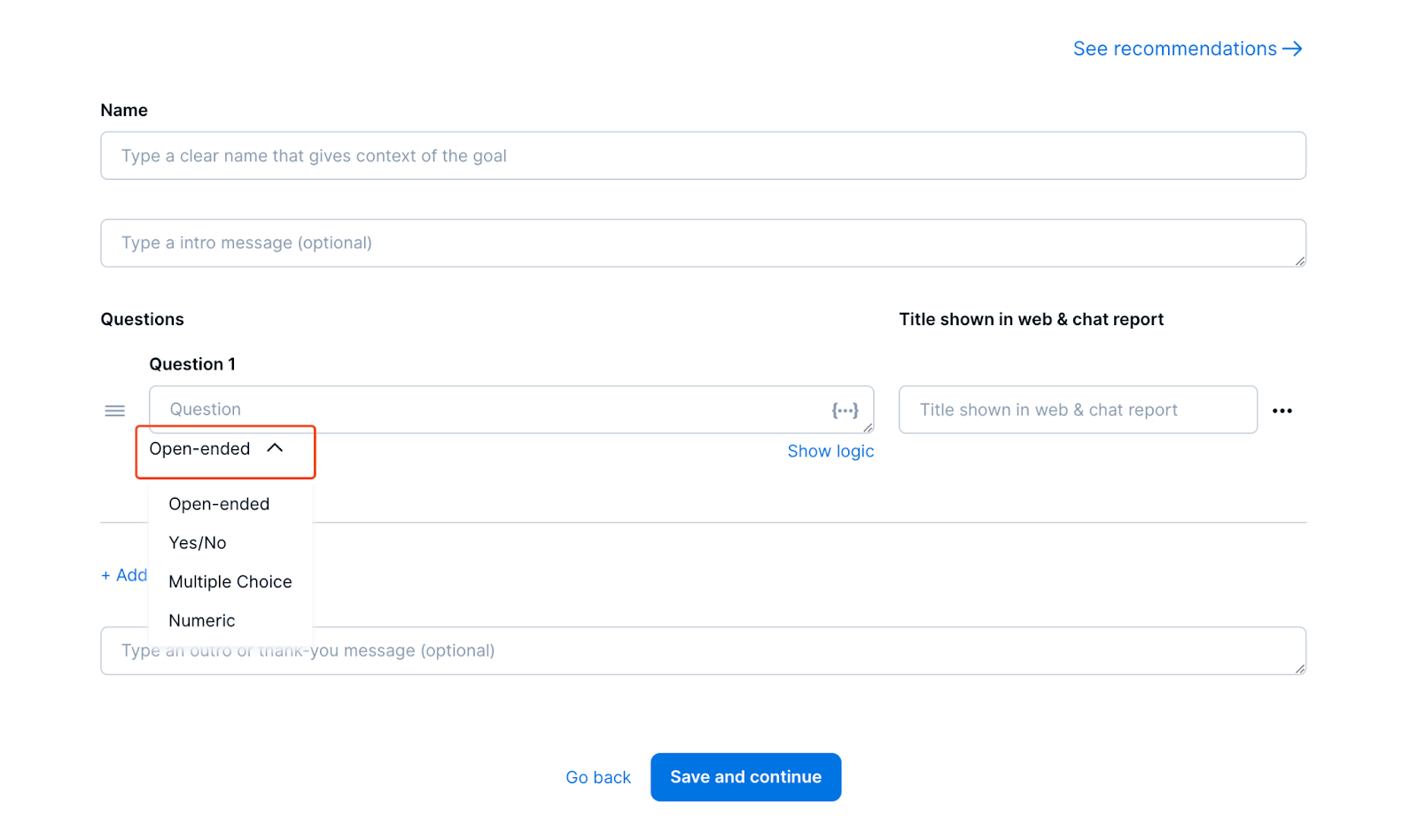Click the drag handle beside Question 1
The height and width of the screenshot is (840, 1418).
(x=114, y=409)
